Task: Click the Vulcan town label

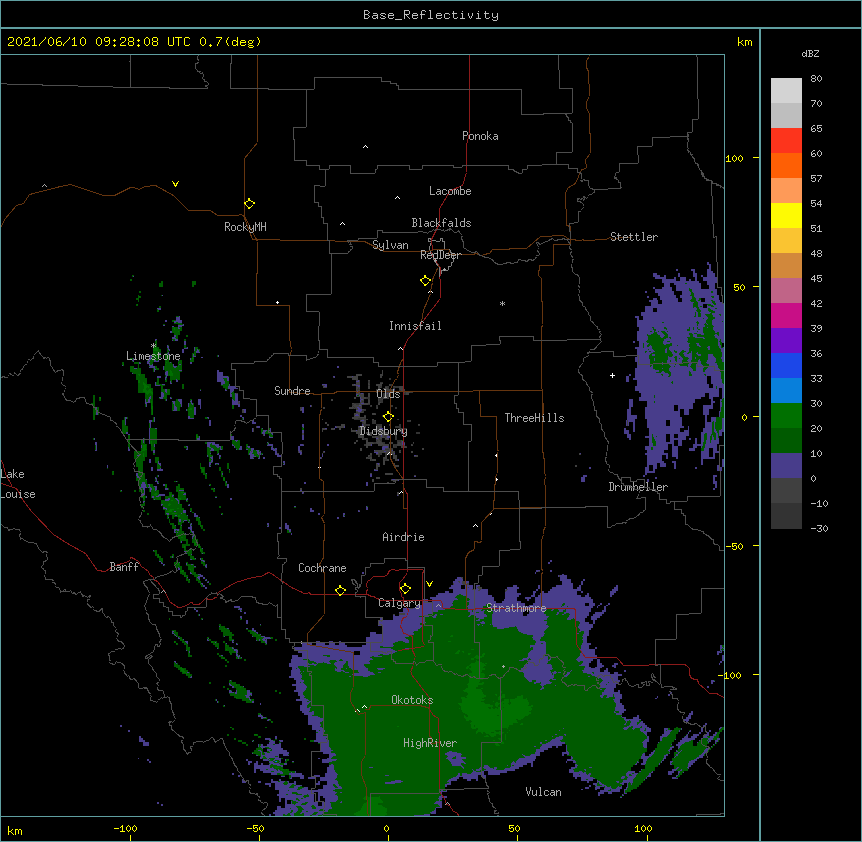Action: 543,792
